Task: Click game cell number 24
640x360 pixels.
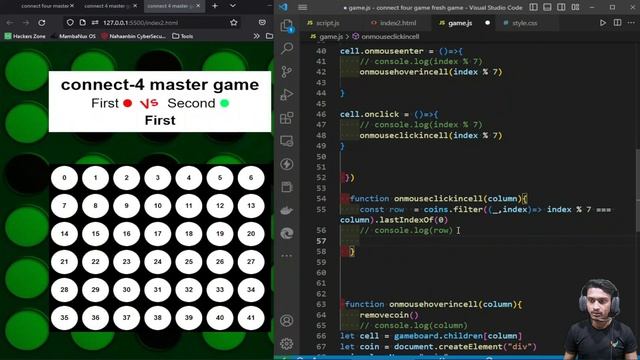Action: [x=158, y=262]
